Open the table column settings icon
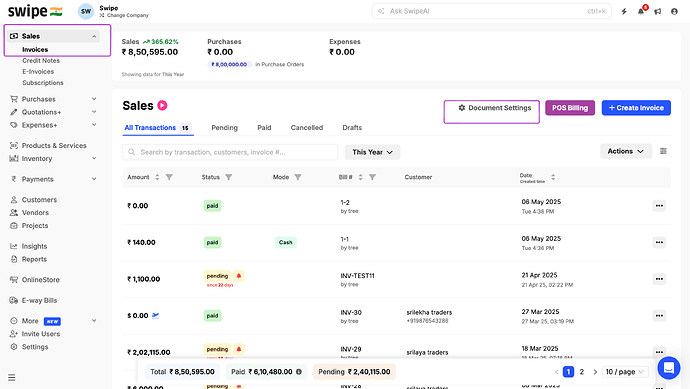This screenshot has width=690, height=389. click(x=663, y=151)
